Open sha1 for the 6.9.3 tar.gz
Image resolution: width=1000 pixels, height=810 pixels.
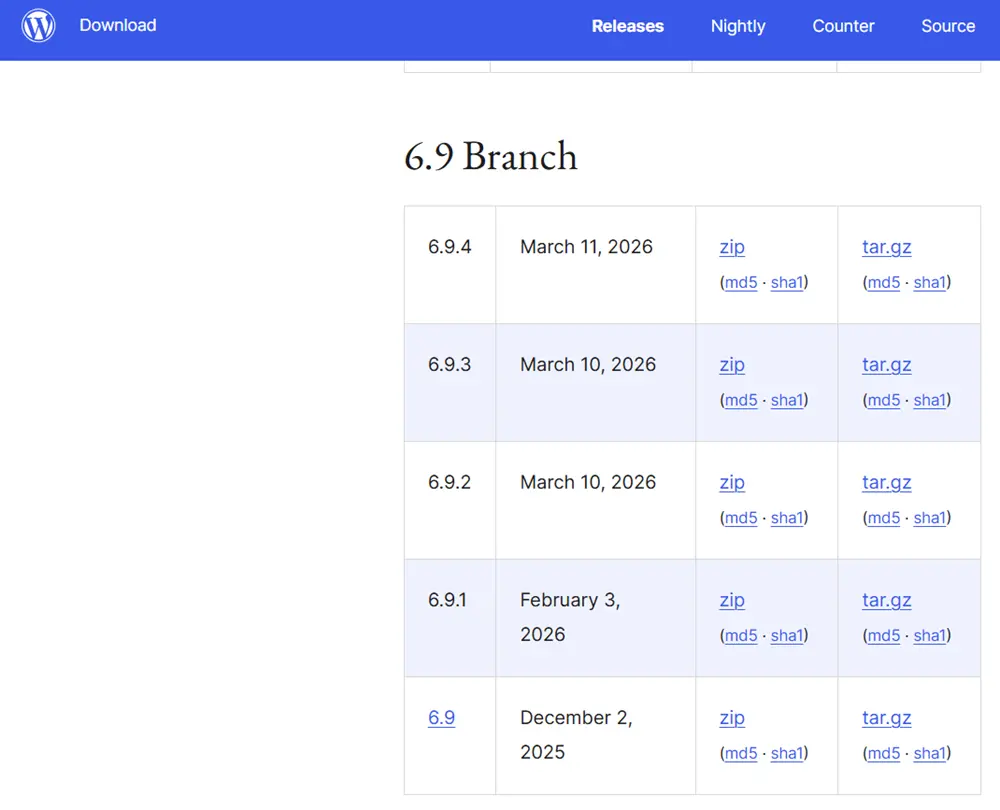[x=930, y=401]
